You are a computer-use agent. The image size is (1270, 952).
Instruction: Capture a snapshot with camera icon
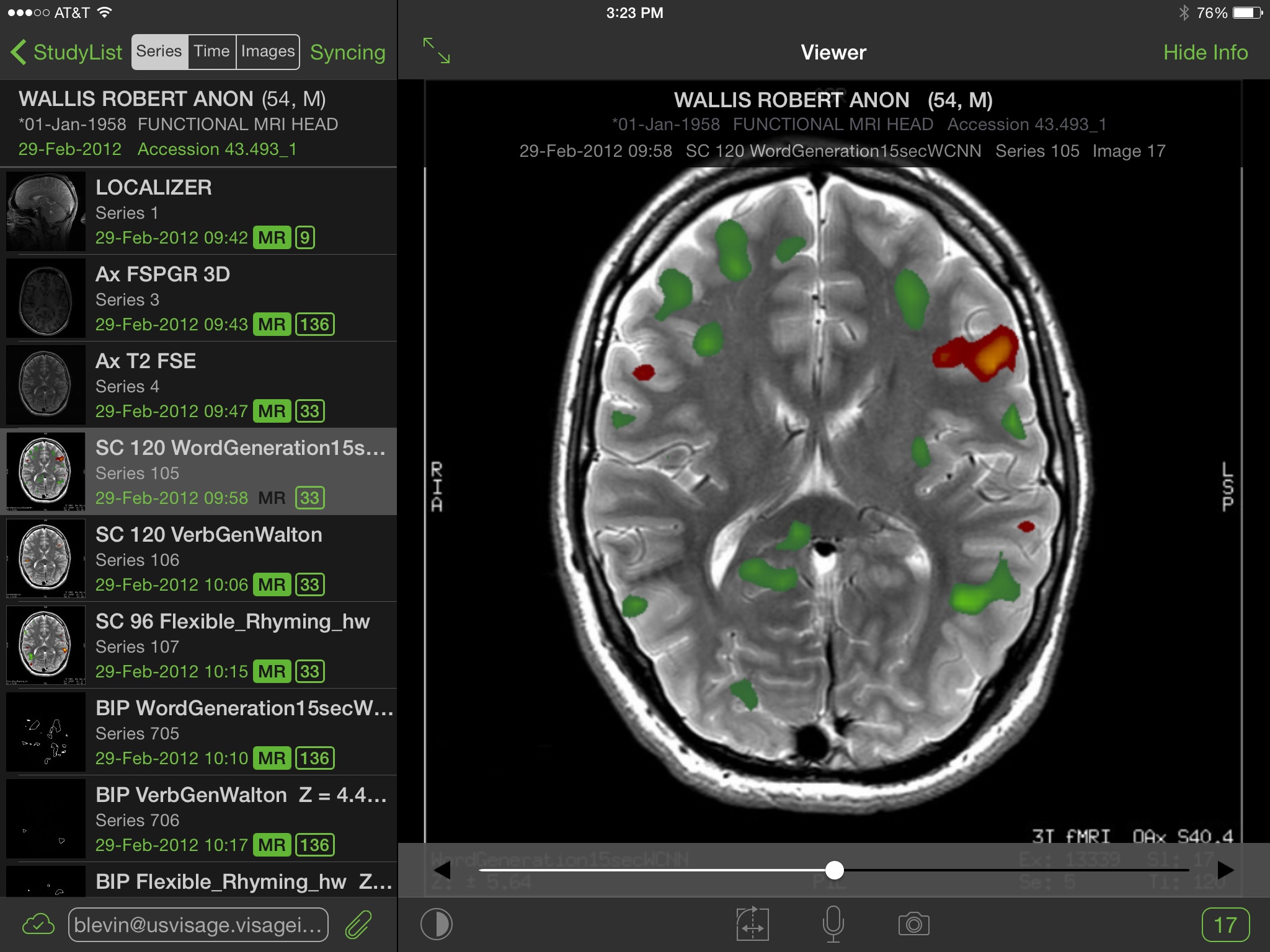(x=913, y=924)
